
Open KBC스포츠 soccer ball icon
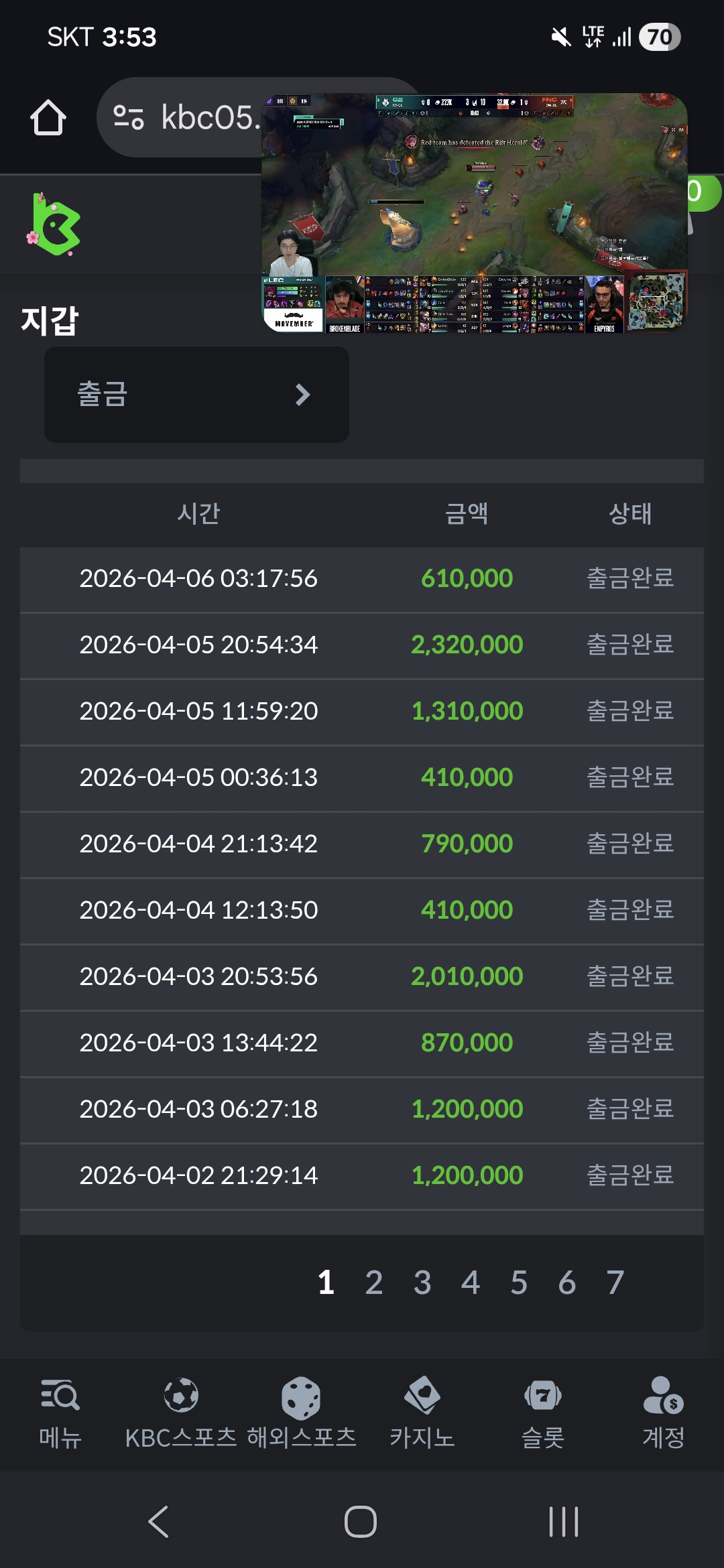point(181,1396)
